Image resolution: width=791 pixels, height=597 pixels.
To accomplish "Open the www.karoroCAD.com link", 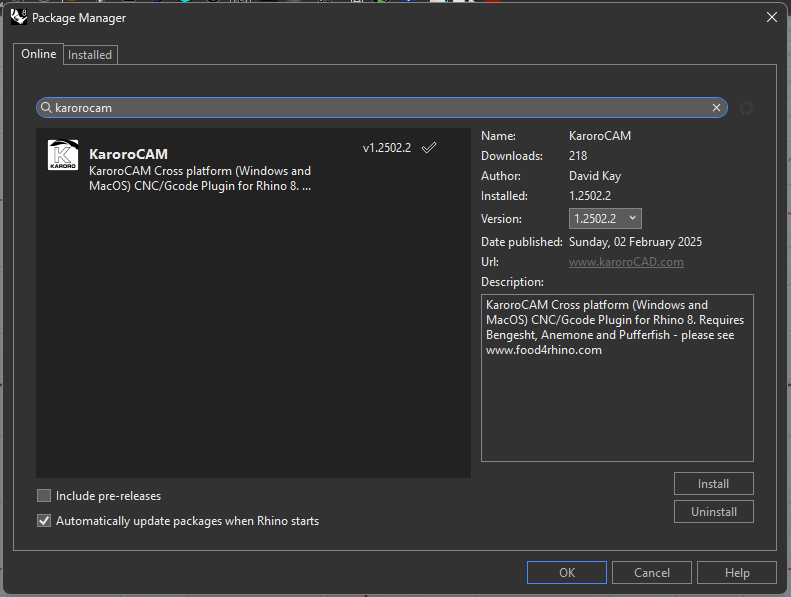I will 626,262.
